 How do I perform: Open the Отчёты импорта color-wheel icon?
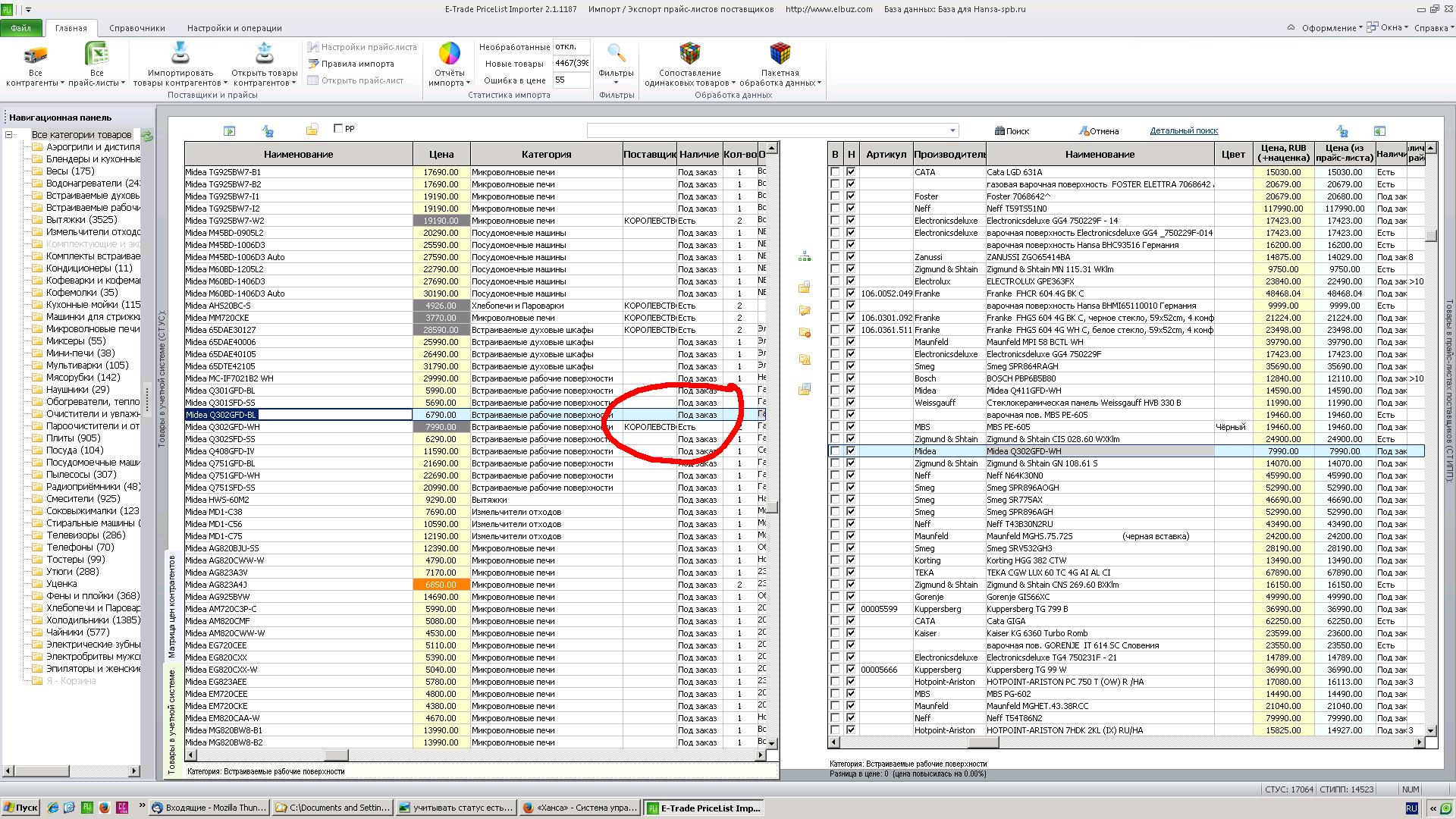click(x=449, y=54)
